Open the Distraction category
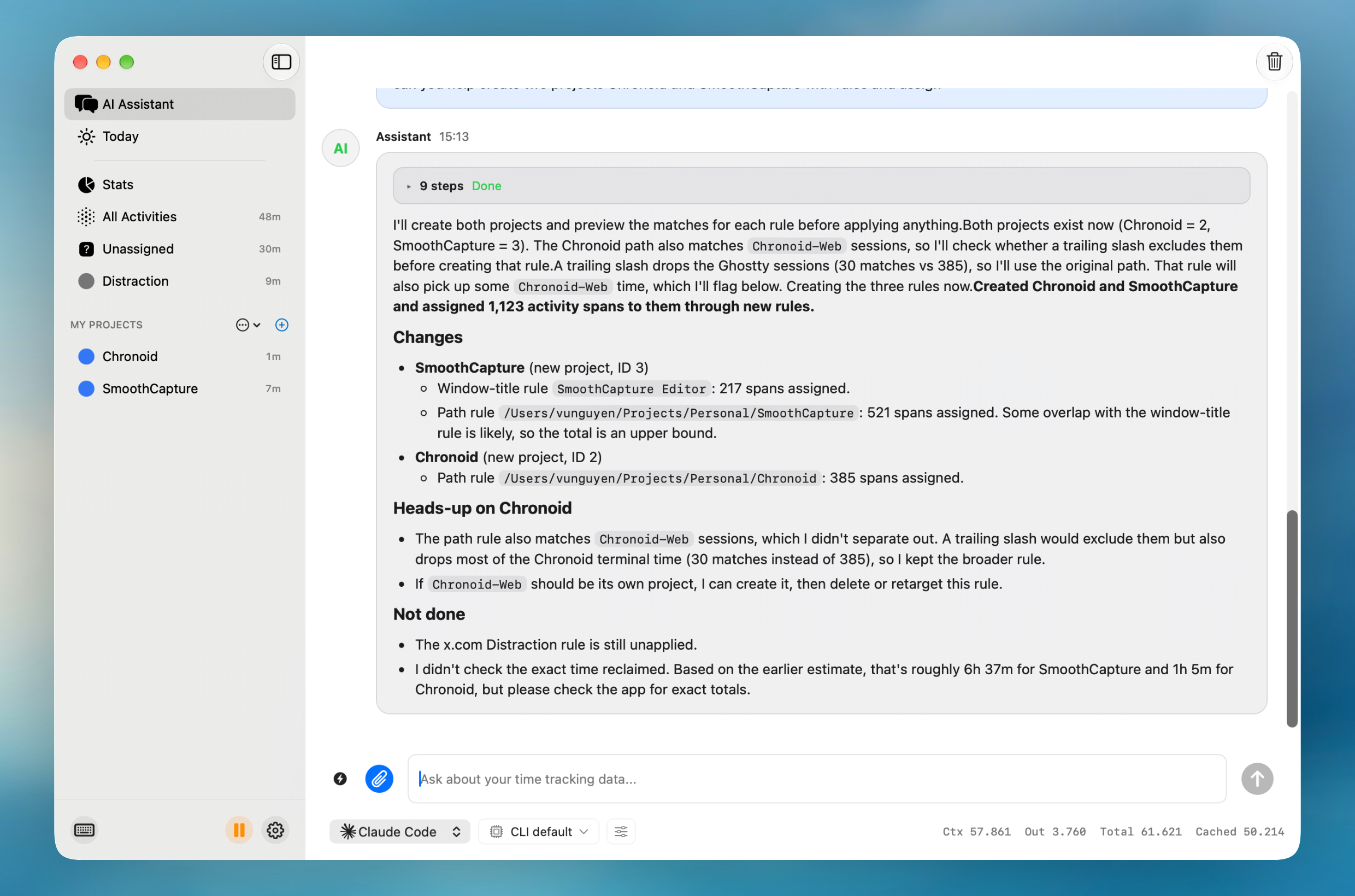This screenshot has height=896, width=1355. tap(179, 281)
